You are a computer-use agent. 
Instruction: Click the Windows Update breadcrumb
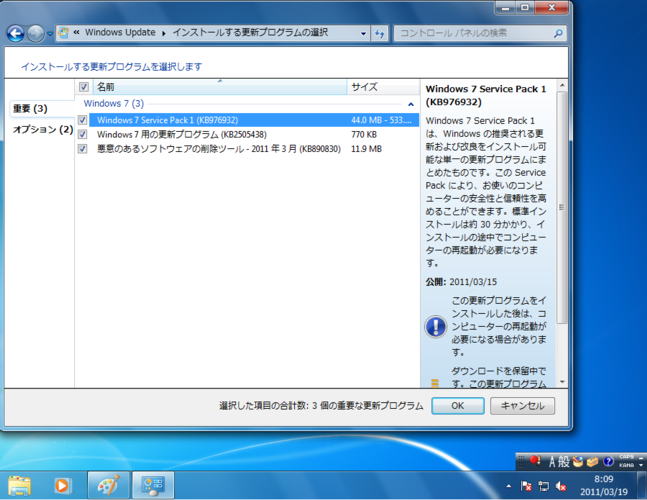[120, 33]
